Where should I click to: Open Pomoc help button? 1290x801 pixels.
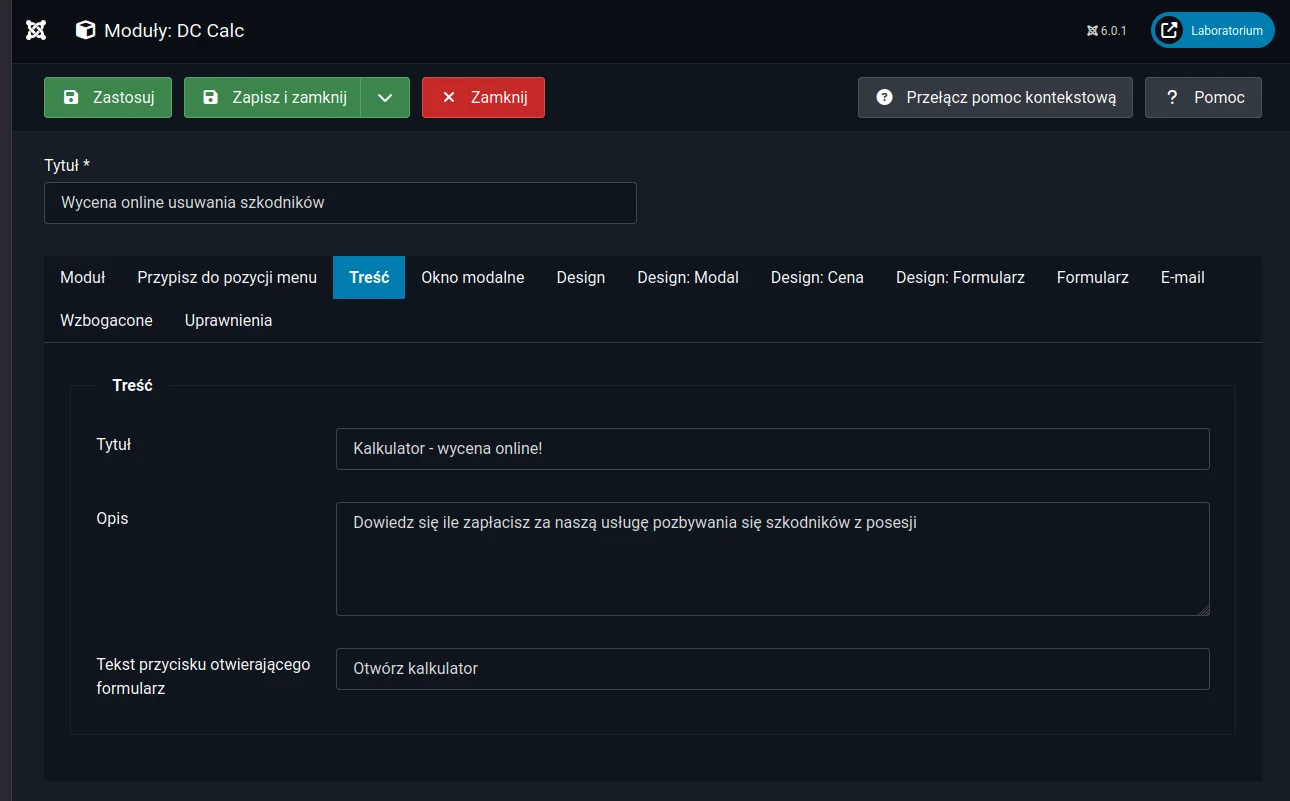pos(1203,97)
